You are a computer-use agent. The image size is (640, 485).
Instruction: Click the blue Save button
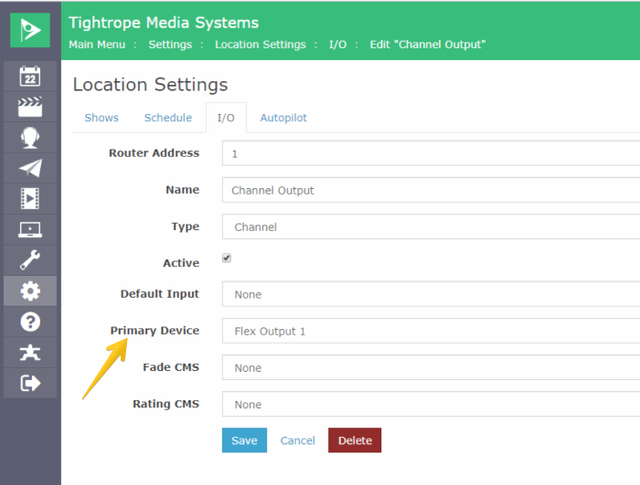244,440
